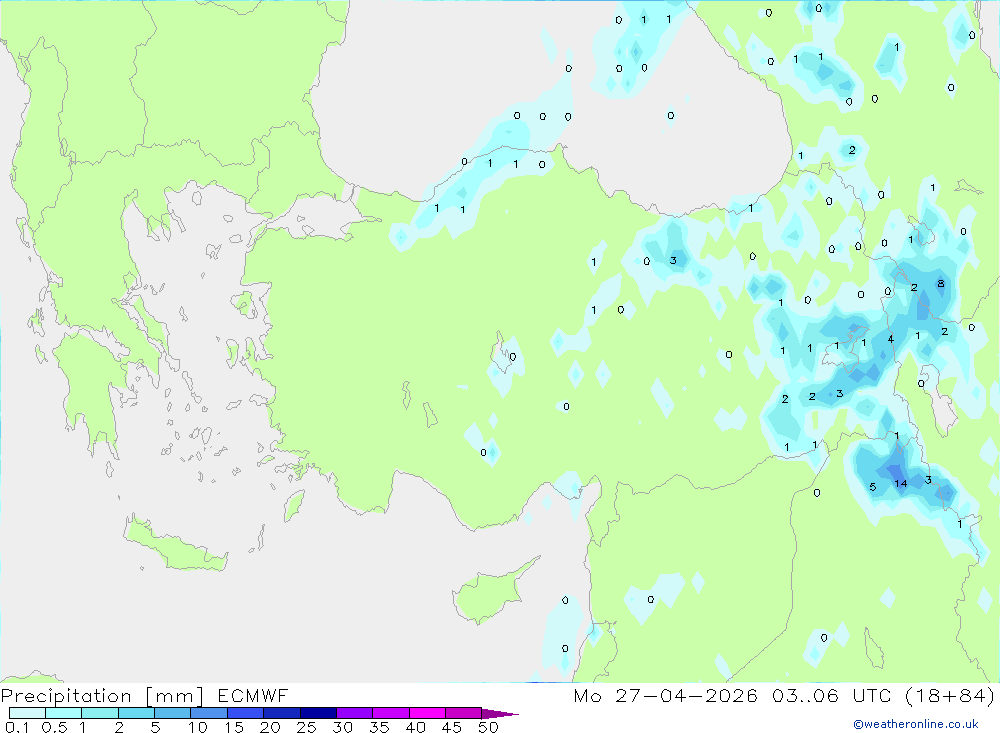Select the 'ECMWF' model label
1000x733 pixels.
coord(253,695)
